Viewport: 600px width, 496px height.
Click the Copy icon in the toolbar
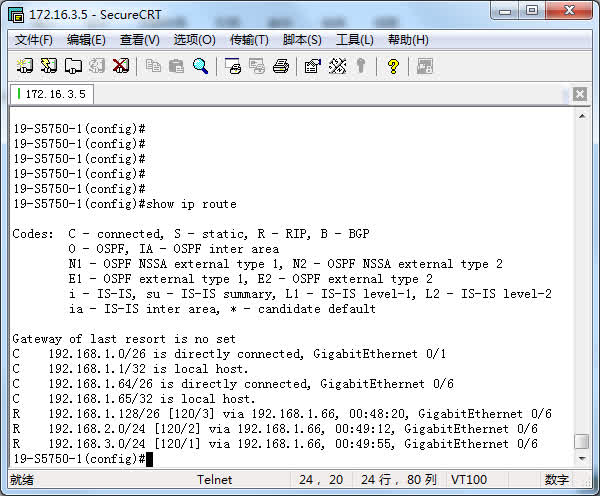pos(153,66)
